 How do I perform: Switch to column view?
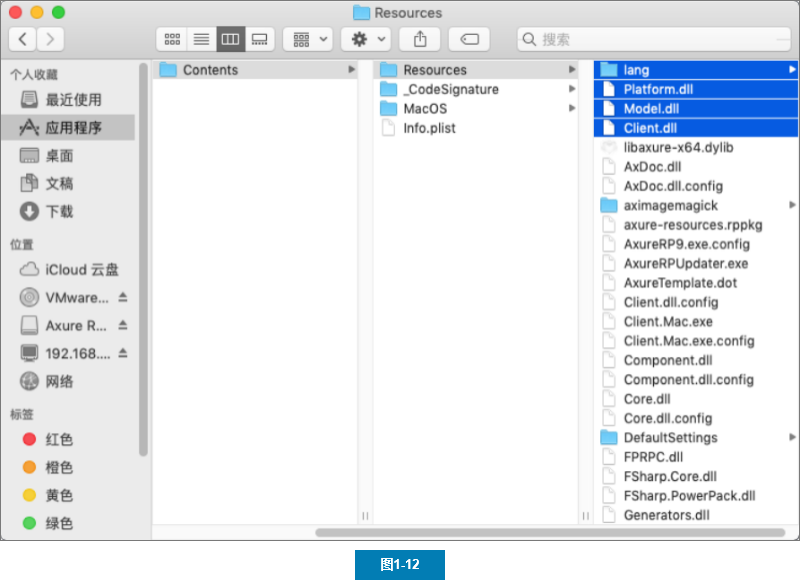pyautogui.click(x=231, y=39)
